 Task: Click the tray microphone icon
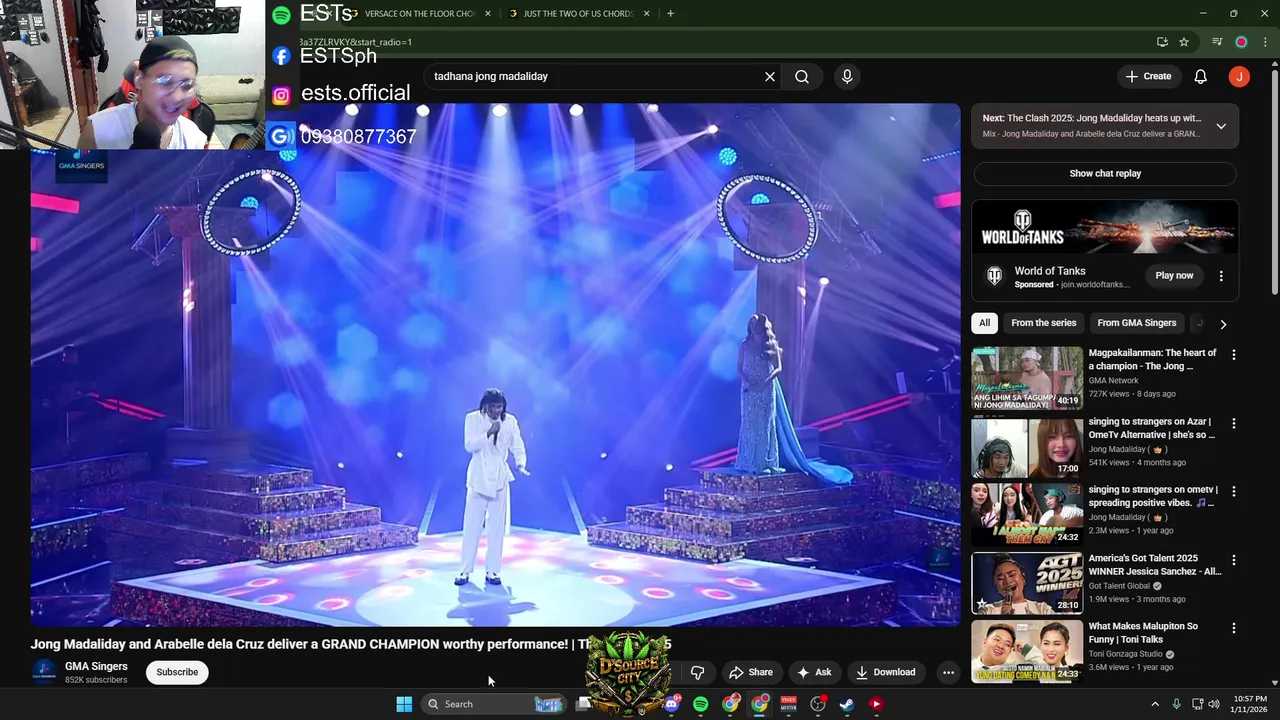pos(1176,704)
